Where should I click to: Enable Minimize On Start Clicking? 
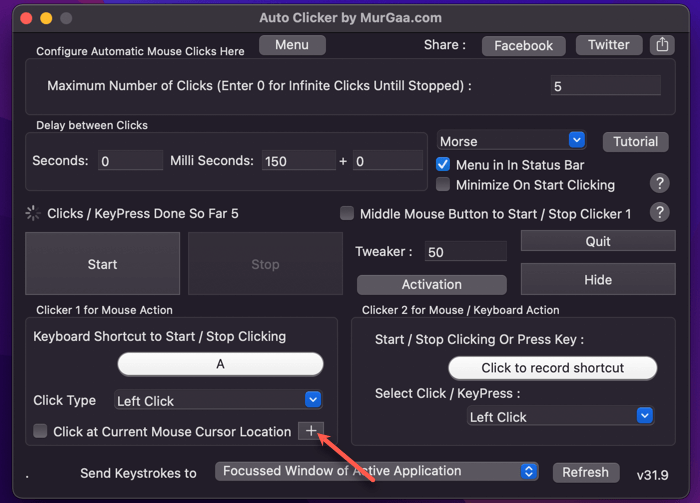(443, 184)
